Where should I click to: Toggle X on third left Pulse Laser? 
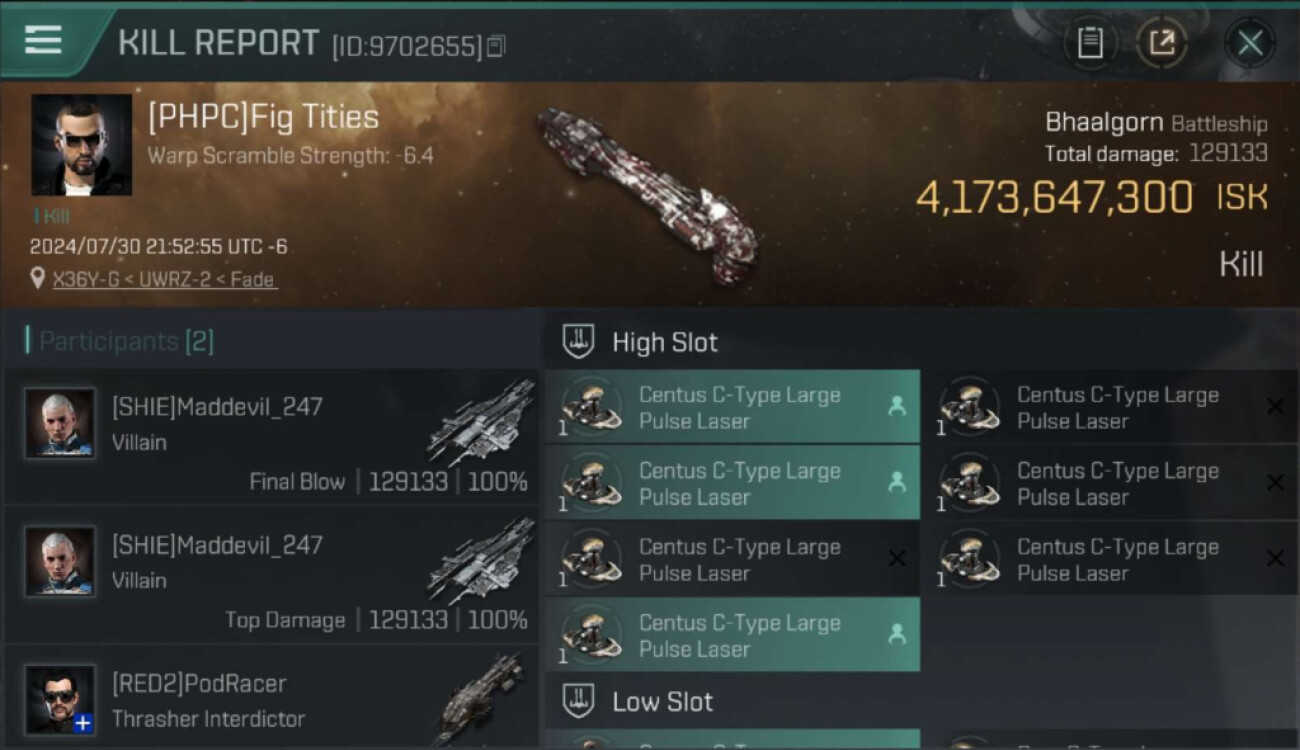(896, 559)
